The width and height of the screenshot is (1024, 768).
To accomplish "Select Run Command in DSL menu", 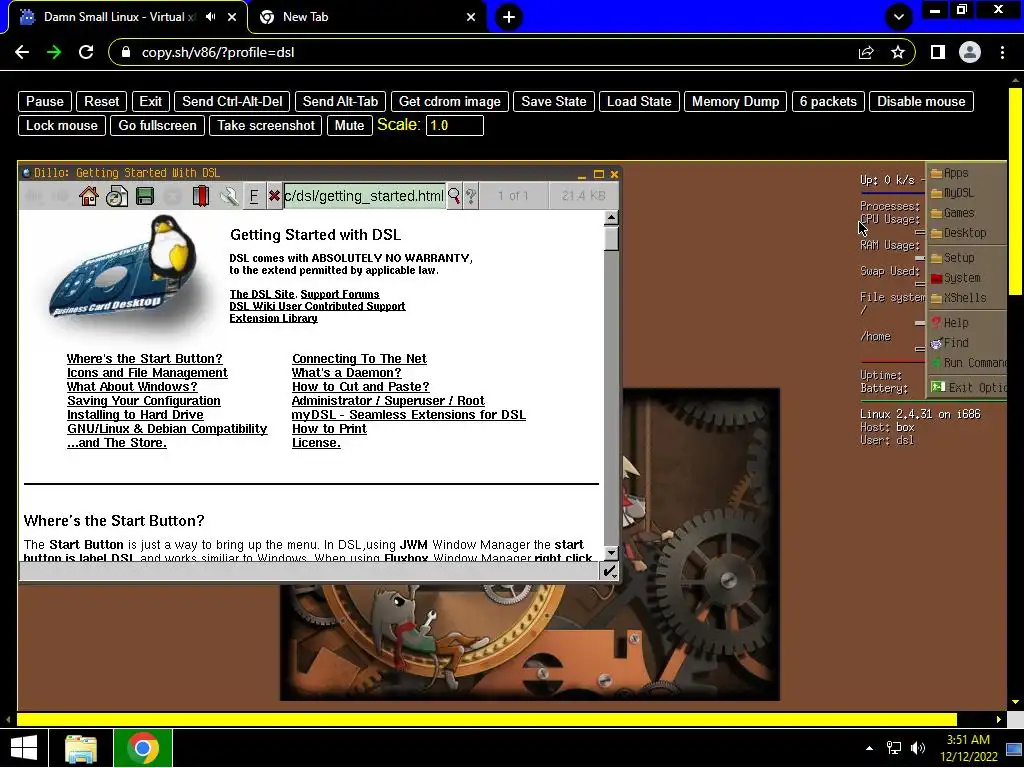I will (968, 363).
